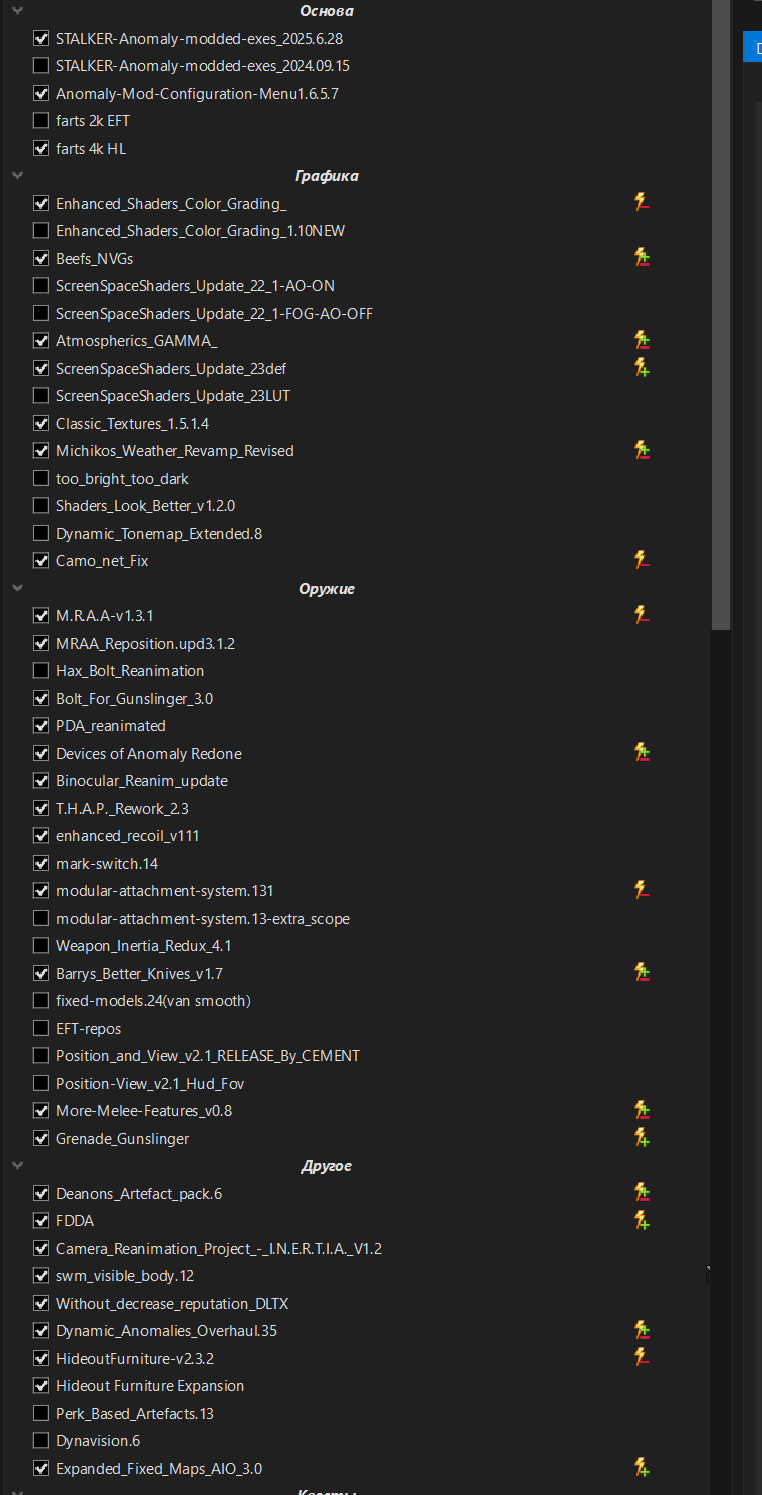The width and height of the screenshot is (762, 1495).
Task: Click conflict flag icon for Enhanced_Shaders_Color_Grading_
Action: 642,203
